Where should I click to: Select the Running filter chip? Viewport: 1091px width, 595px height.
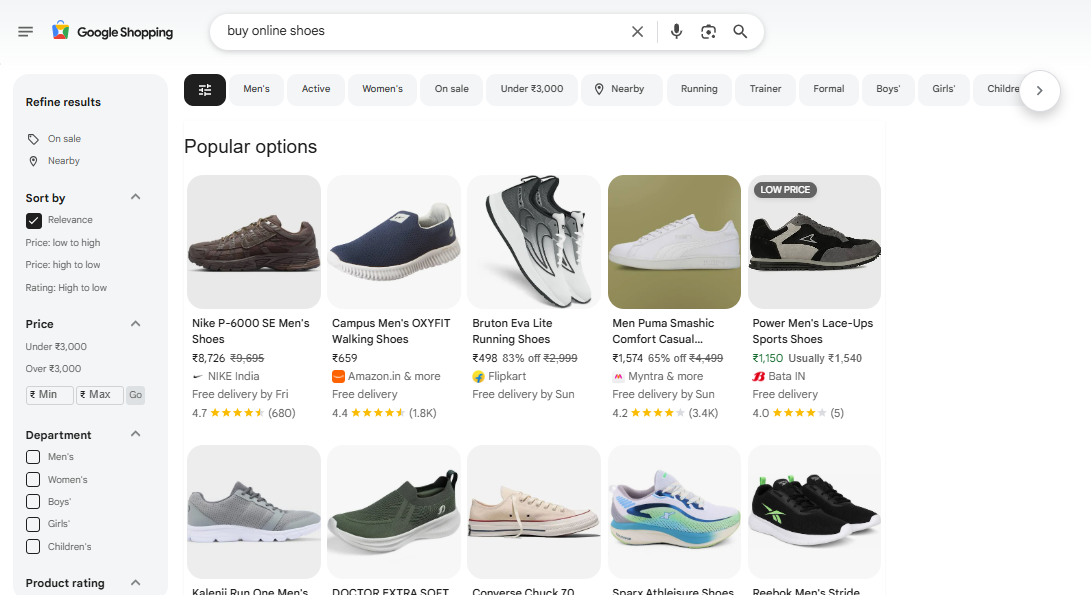(x=699, y=89)
